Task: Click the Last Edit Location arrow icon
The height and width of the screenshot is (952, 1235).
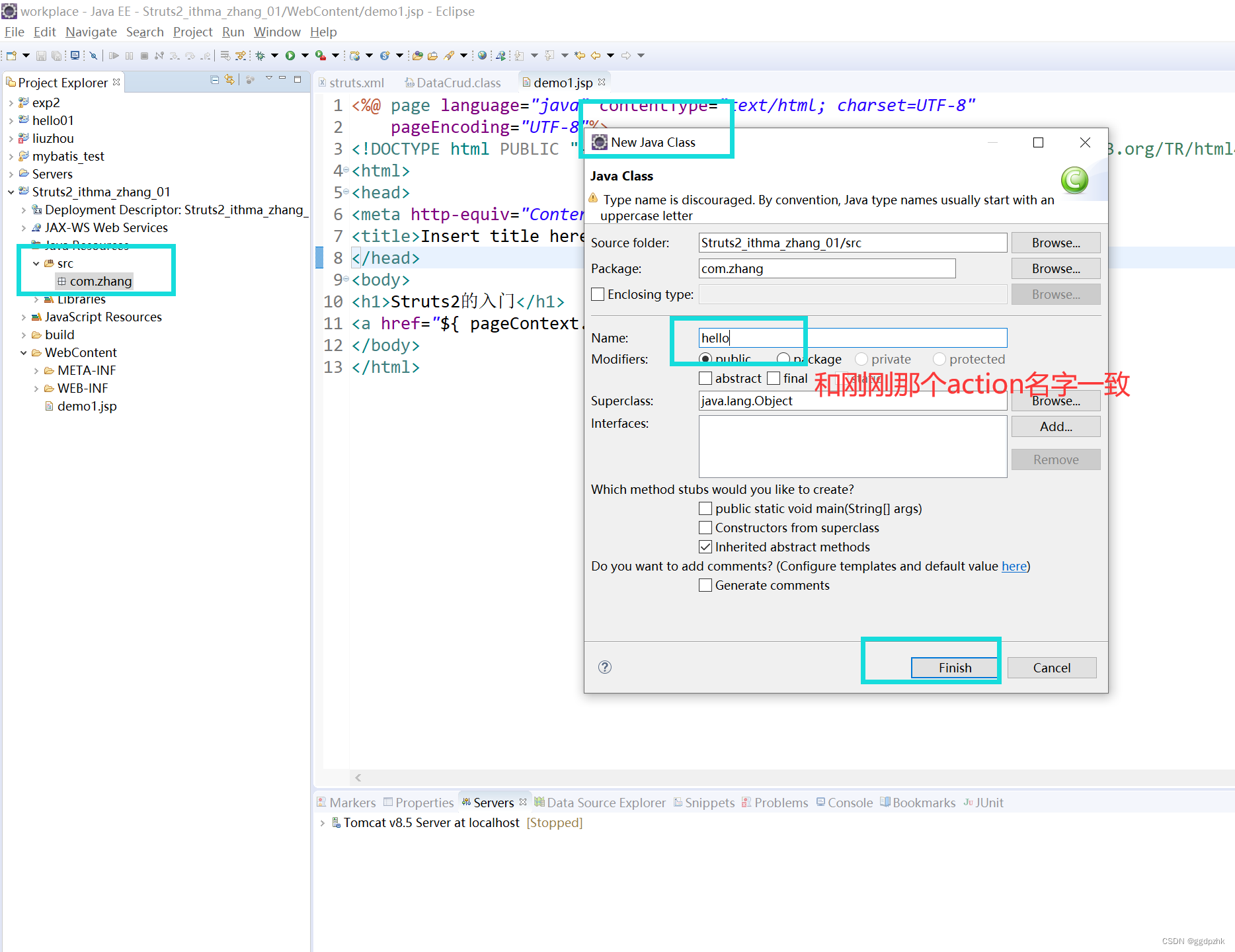Action: (x=579, y=56)
